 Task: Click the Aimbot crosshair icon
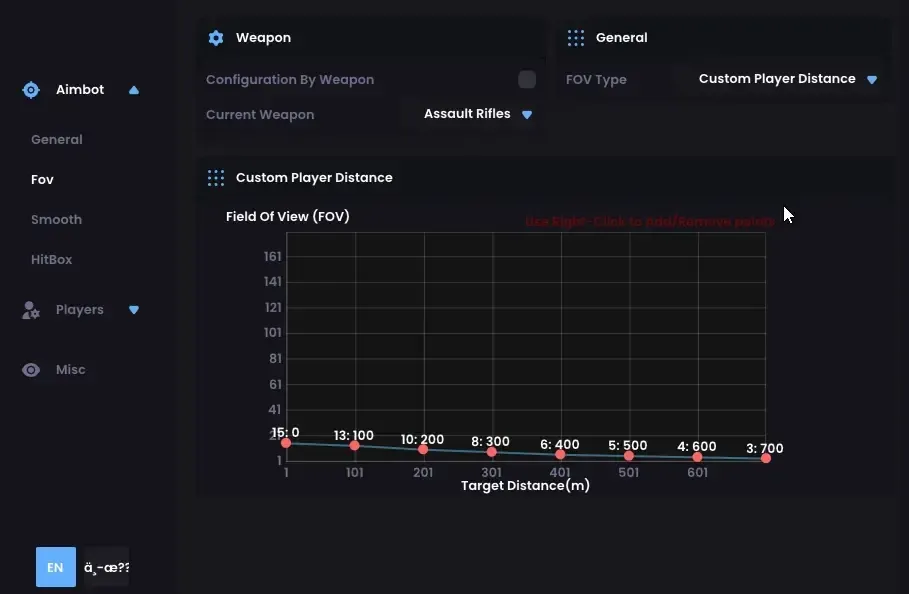(31, 90)
